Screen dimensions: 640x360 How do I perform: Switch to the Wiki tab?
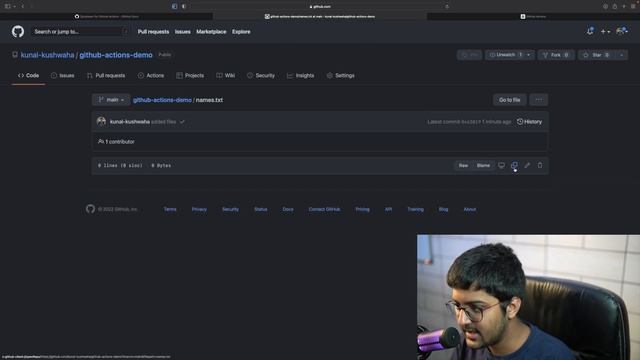coord(225,76)
